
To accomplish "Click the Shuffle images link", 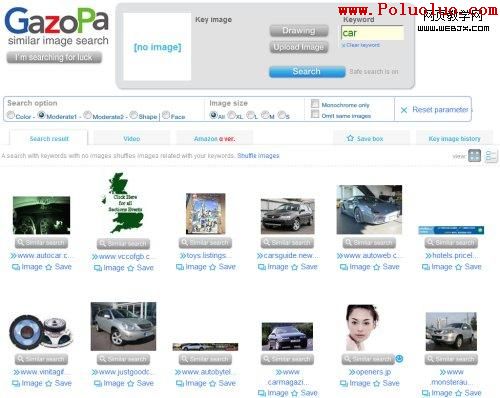I will pyautogui.click(x=258, y=156).
